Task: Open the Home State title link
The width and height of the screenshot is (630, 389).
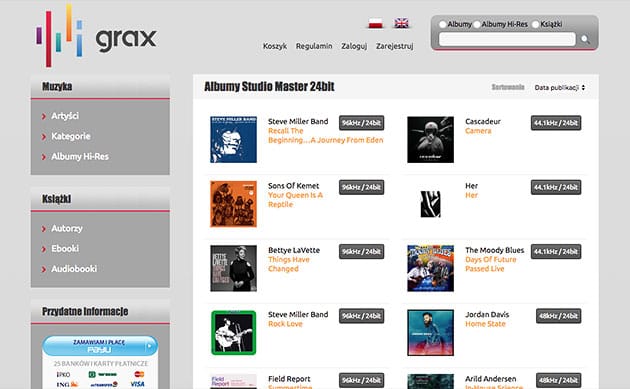Action: (485, 324)
